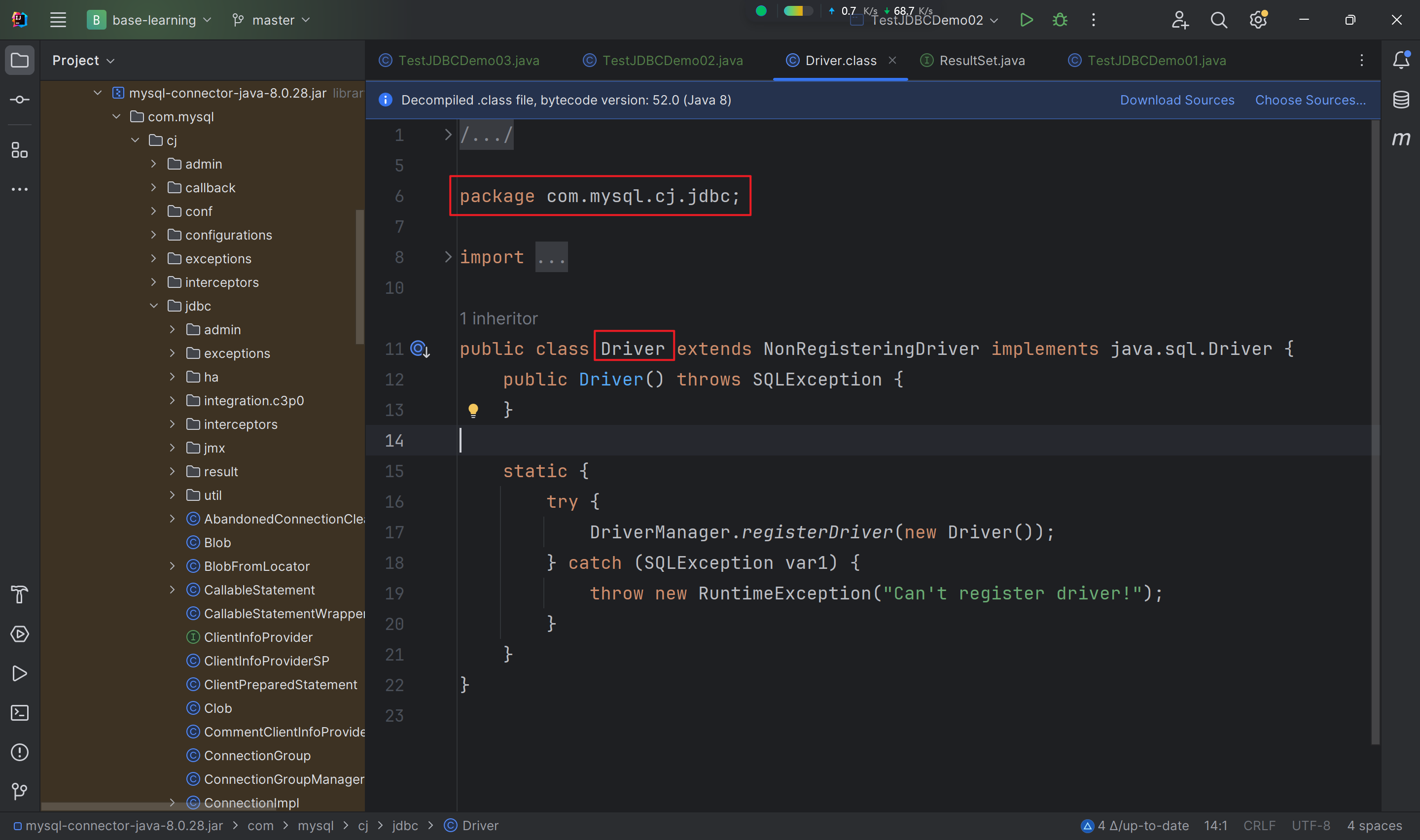Viewport: 1420px width, 840px height.
Task: Select ClientInfoProvider interface in tree
Action: tap(249, 637)
